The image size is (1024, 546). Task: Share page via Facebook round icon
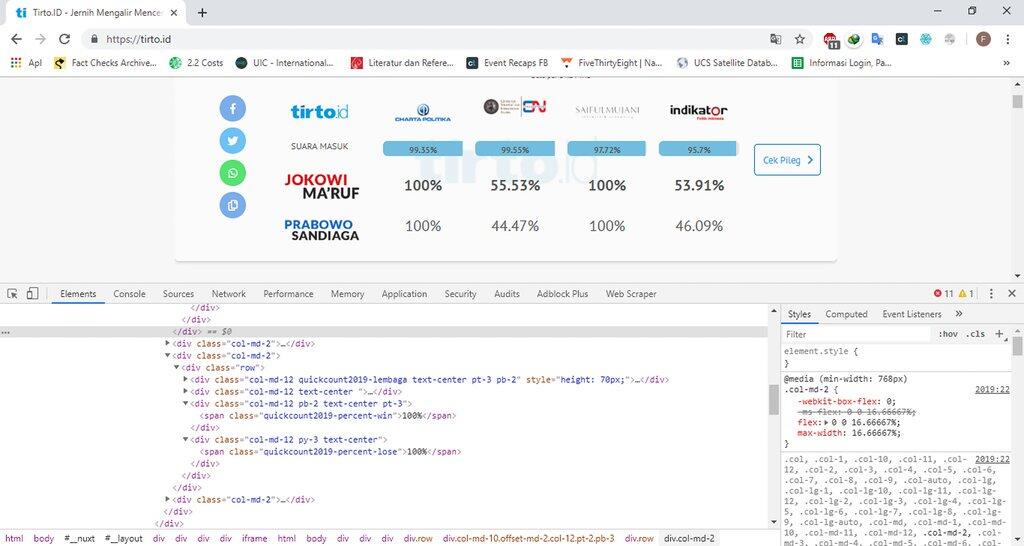pyautogui.click(x=232, y=108)
